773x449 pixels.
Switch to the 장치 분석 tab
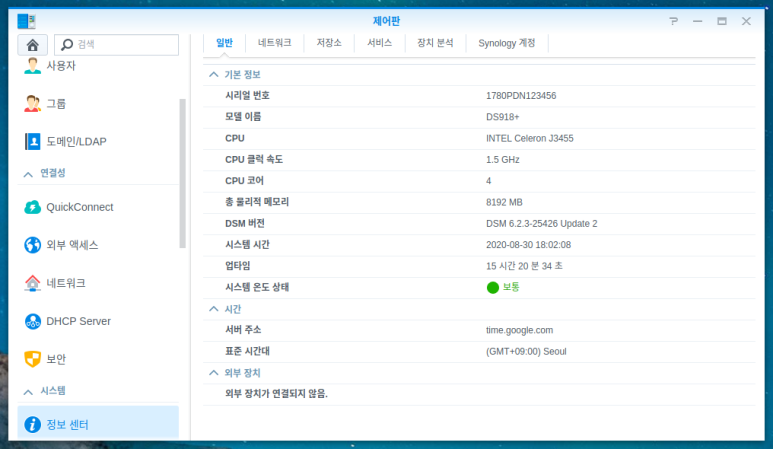[x=435, y=43]
